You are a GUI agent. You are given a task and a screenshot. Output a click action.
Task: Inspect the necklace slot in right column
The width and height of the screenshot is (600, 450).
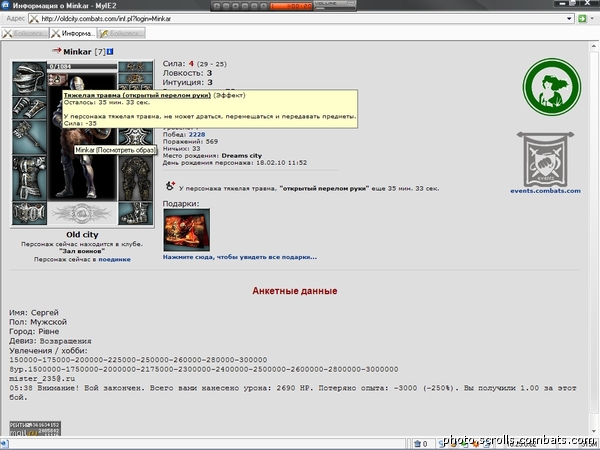click(135, 79)
